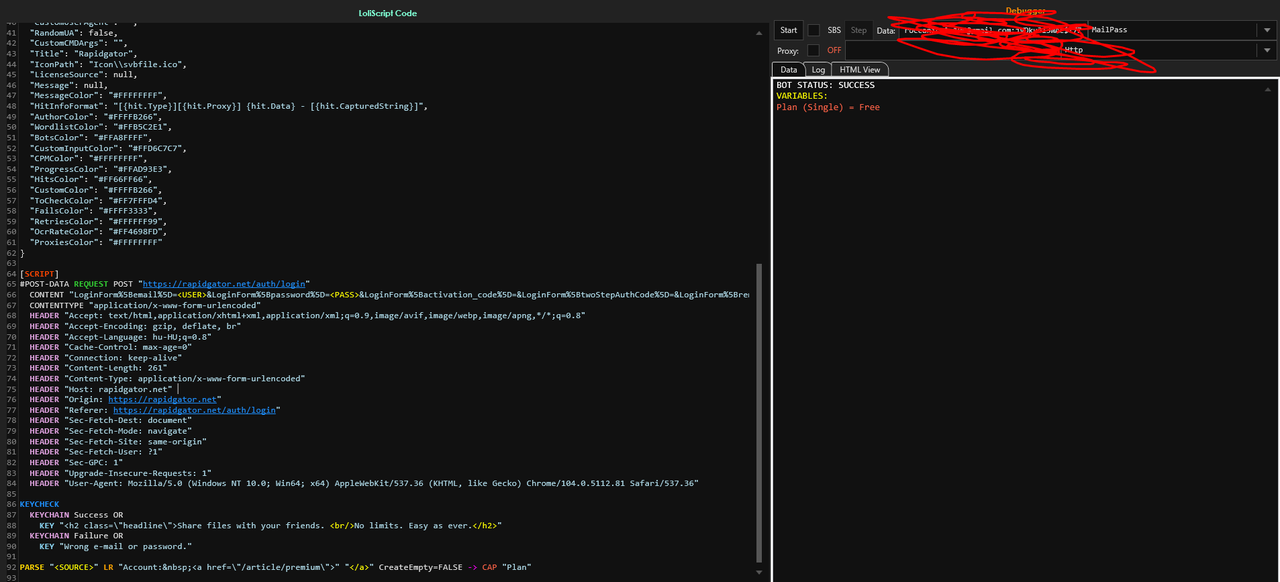1280x582 pixels.
Task: Switch to the Data tab
Action: click(x=789, y=70)
